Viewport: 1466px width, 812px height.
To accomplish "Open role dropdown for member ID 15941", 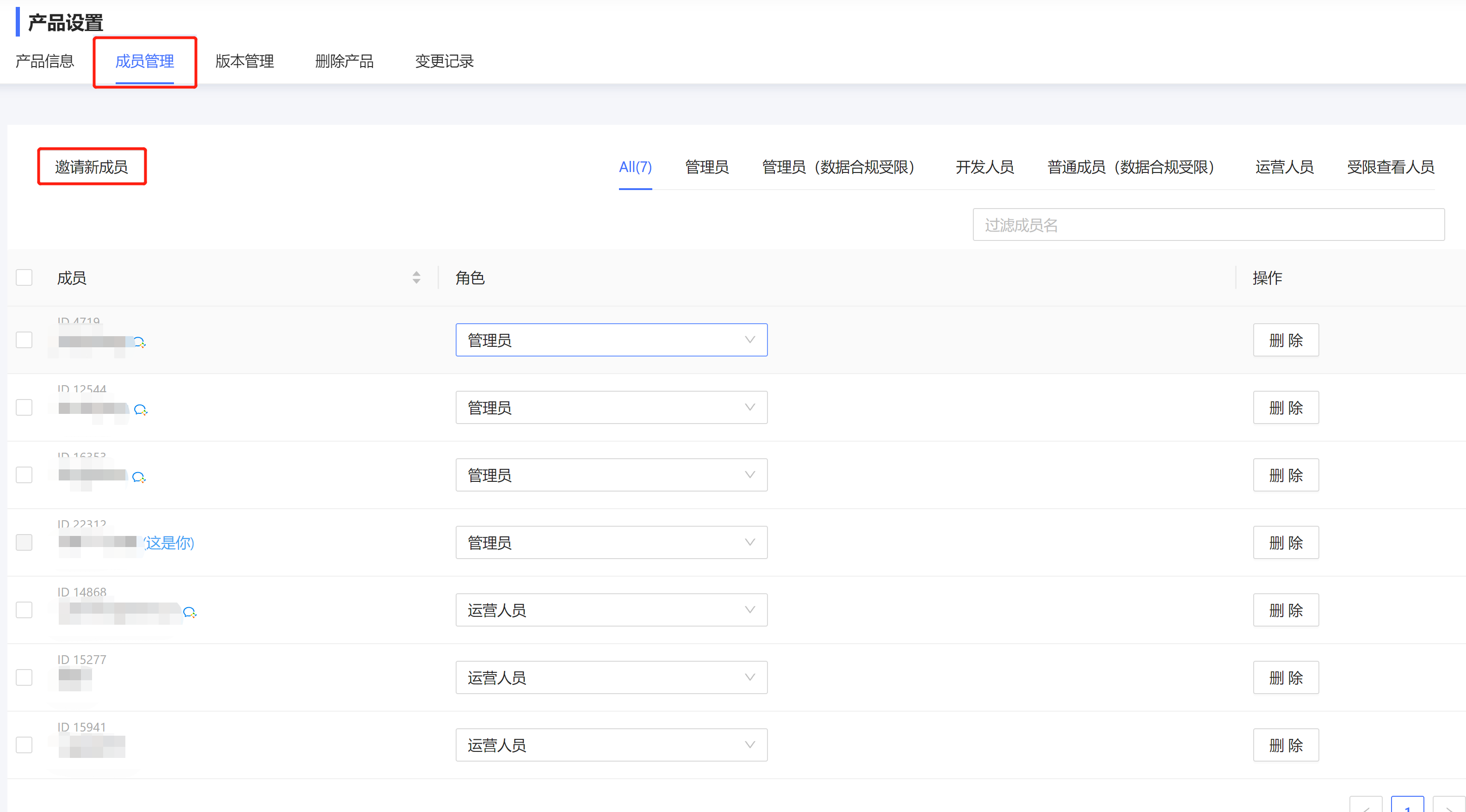I will 611,745.
